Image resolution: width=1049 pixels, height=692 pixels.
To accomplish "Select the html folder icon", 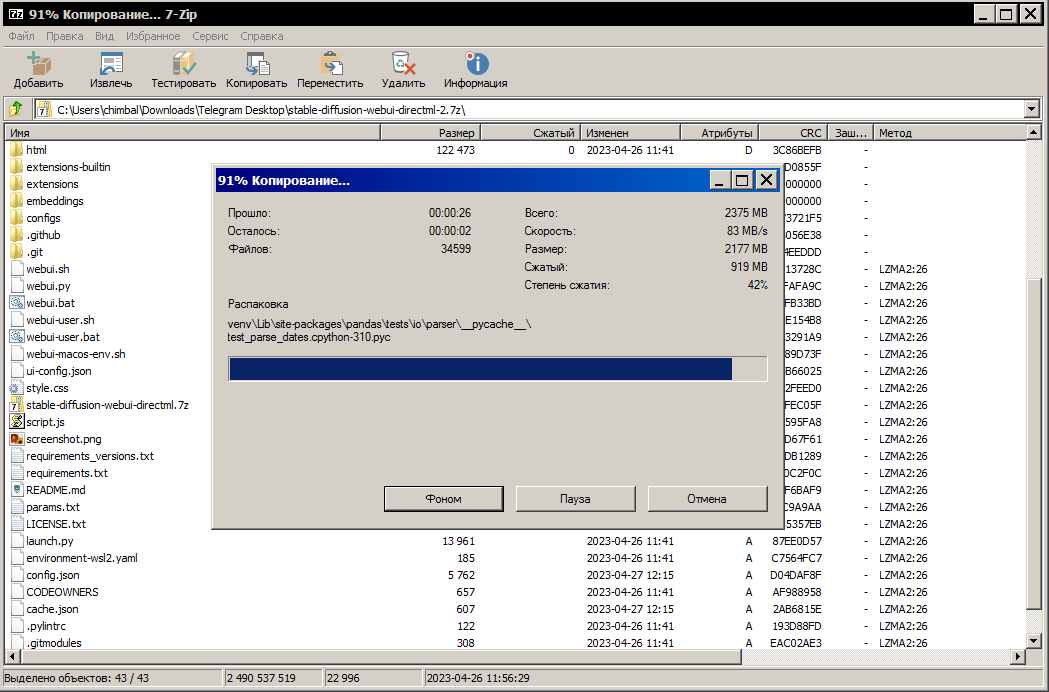I will [17, 150].
